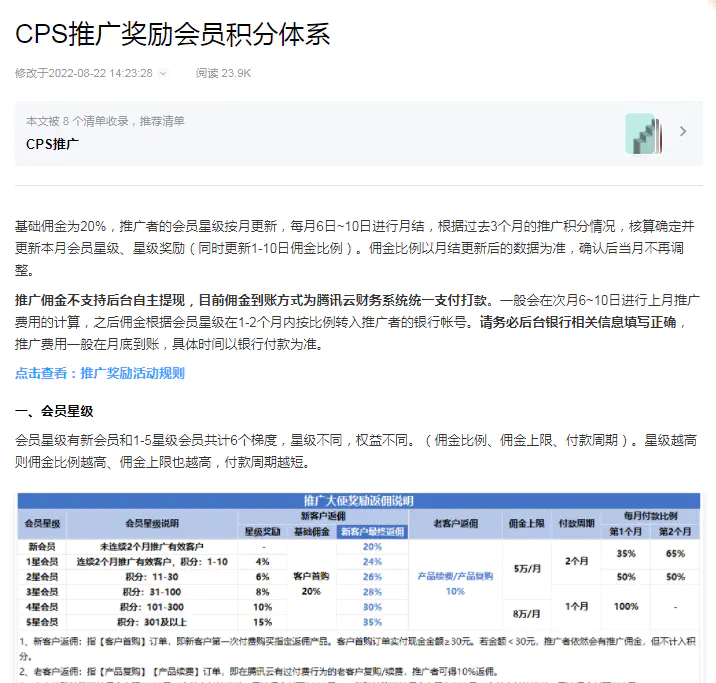Open the CPS推广 collection thumbnail image
The width and height of the screenshot is (716, 683).
pos(640,133)
